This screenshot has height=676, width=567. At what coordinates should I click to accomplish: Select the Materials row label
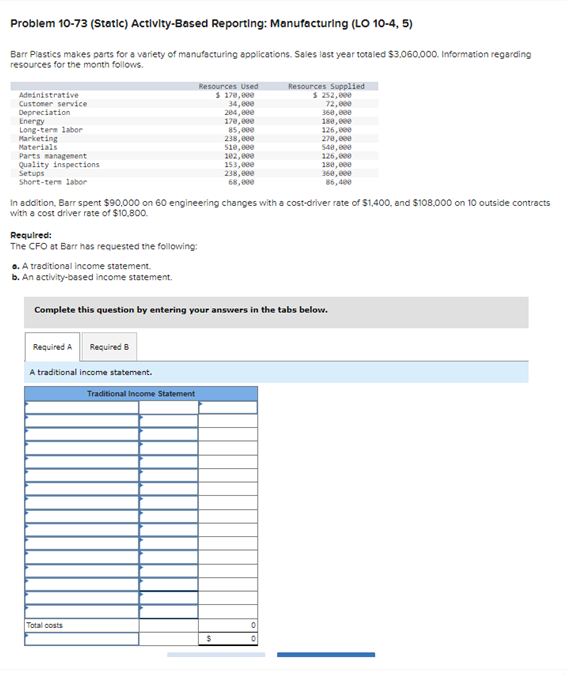coord(38,147)
